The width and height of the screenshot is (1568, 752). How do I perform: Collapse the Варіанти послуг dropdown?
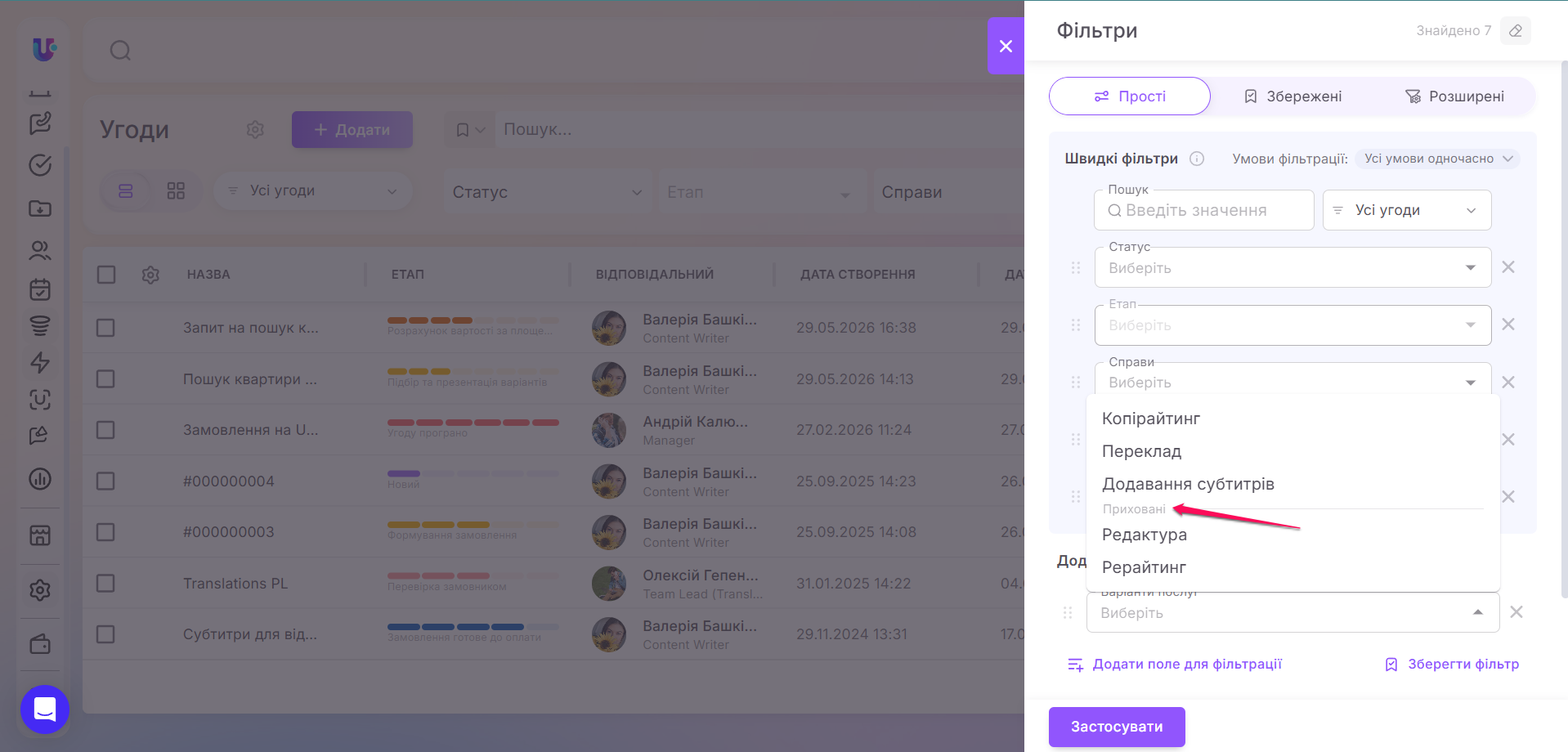coord(1478,612)
